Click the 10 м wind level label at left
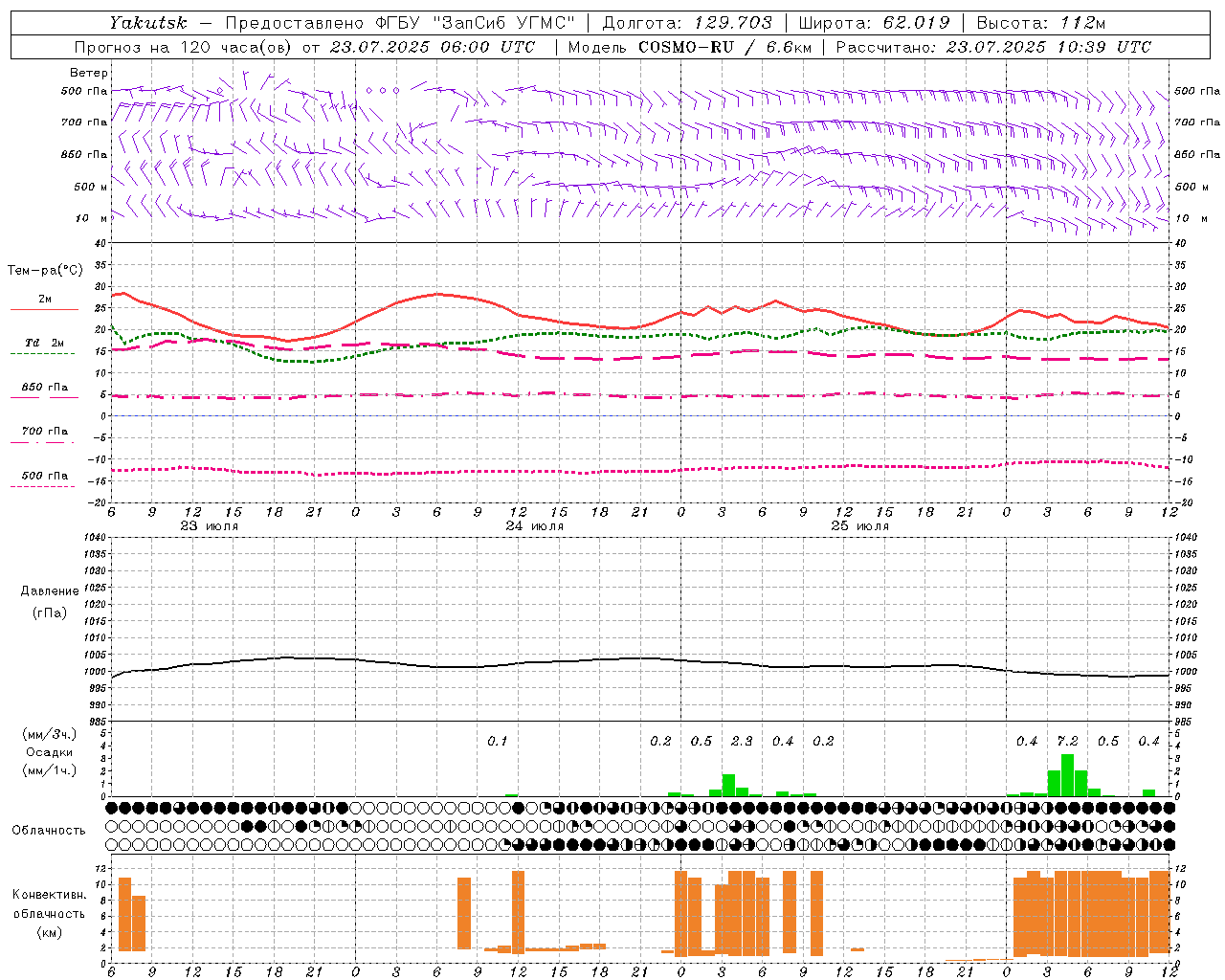Screen dimensions: 1225x980 point(91,218)
